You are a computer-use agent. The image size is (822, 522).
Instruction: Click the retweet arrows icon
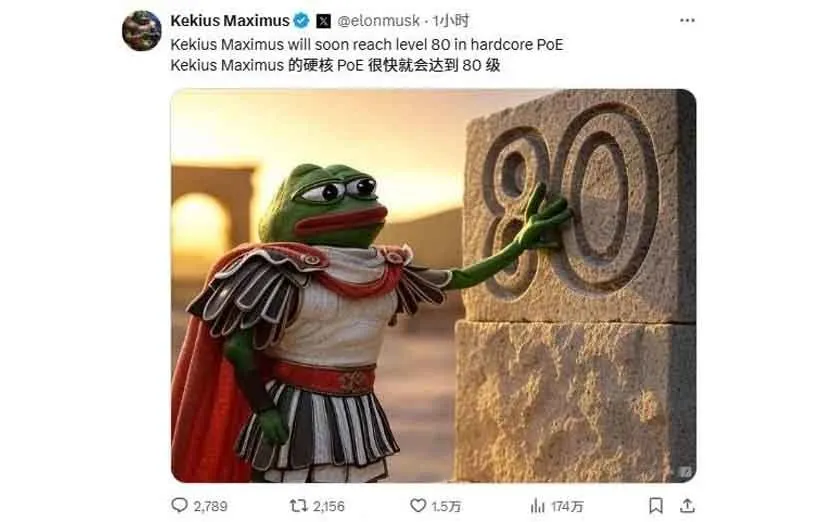click(x=298, y=506)
